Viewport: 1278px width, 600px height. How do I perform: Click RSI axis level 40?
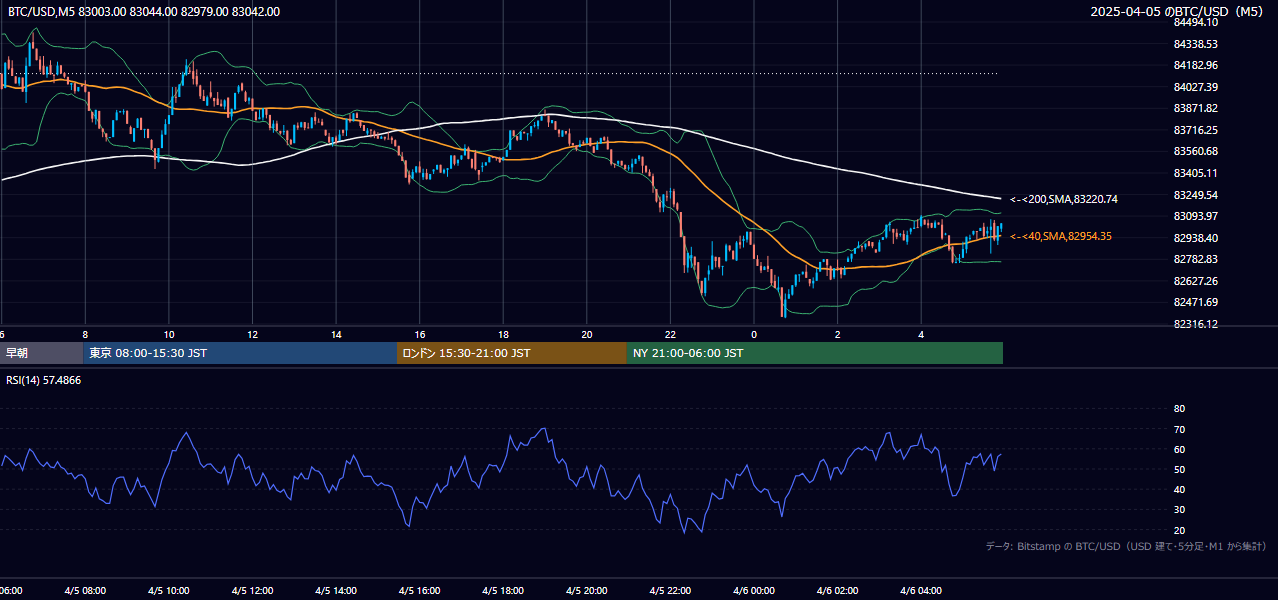tap(1179, 489)
